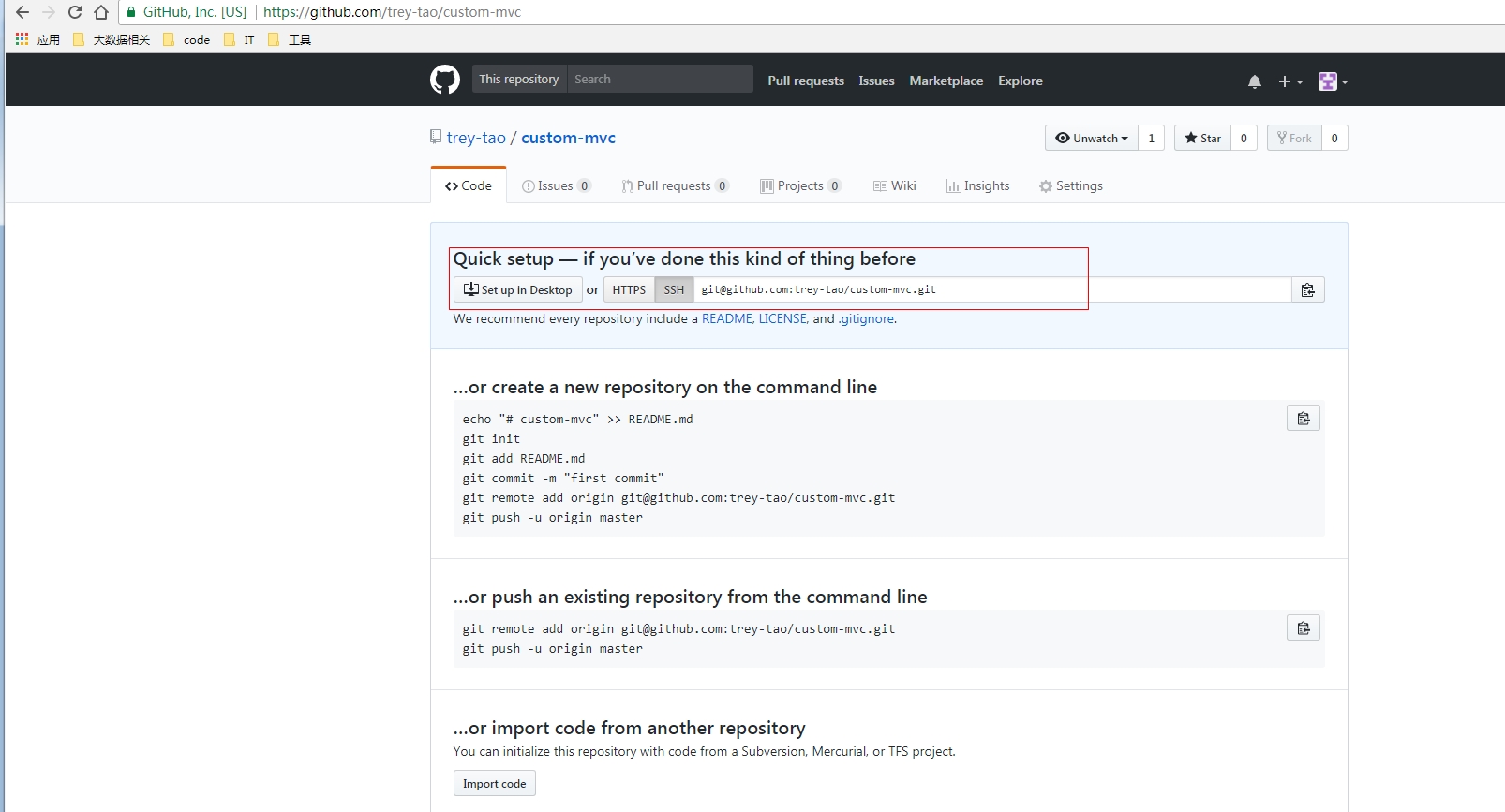Viewport: 1505px width, 812px height.
Task: Open the 工具 bookmark folder
Action: coord(290,39)
